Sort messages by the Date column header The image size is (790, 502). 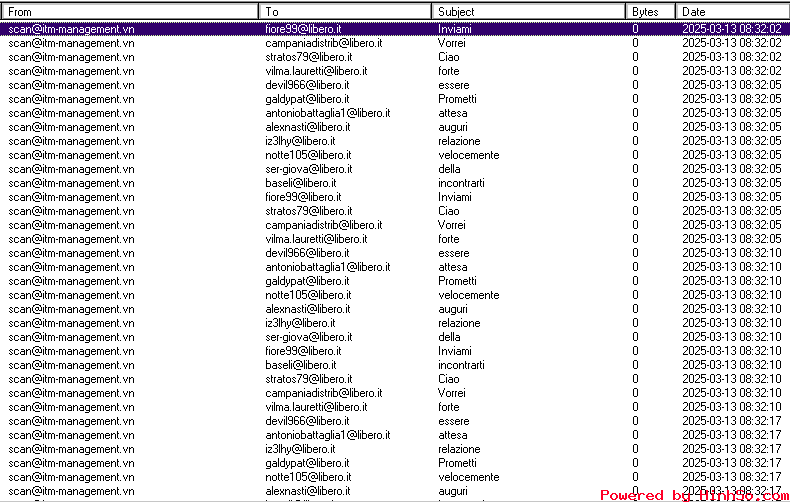click(x=733, y=12)
